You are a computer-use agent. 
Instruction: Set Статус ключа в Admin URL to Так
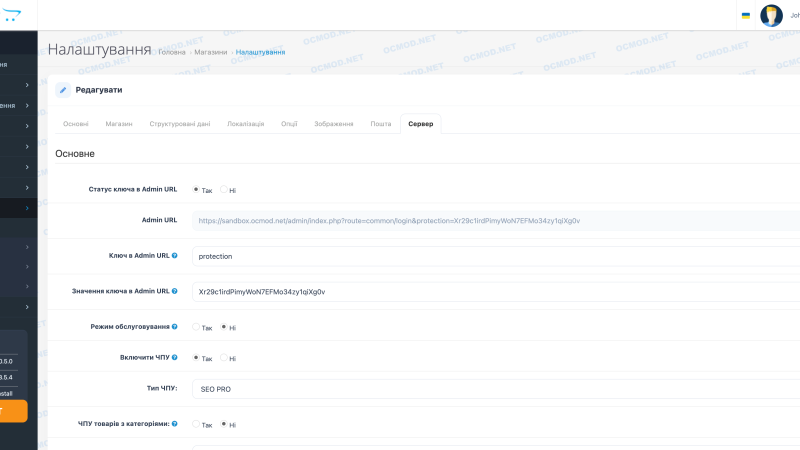click(196, 189)
